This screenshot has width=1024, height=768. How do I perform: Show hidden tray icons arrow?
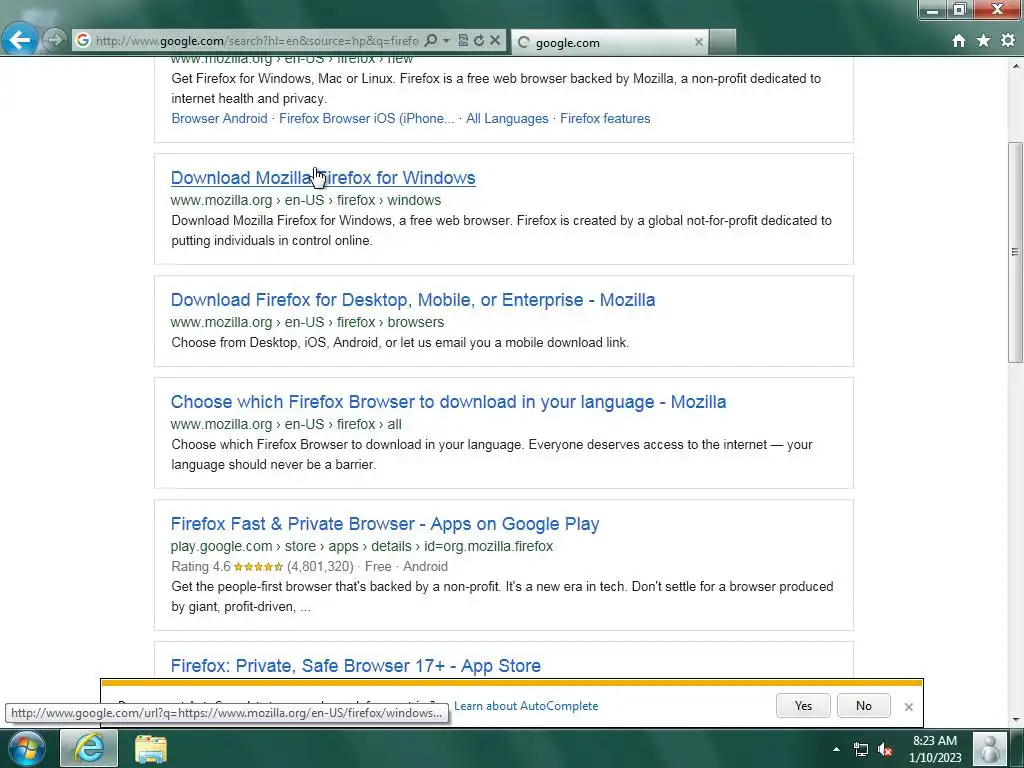pos(836,749)
